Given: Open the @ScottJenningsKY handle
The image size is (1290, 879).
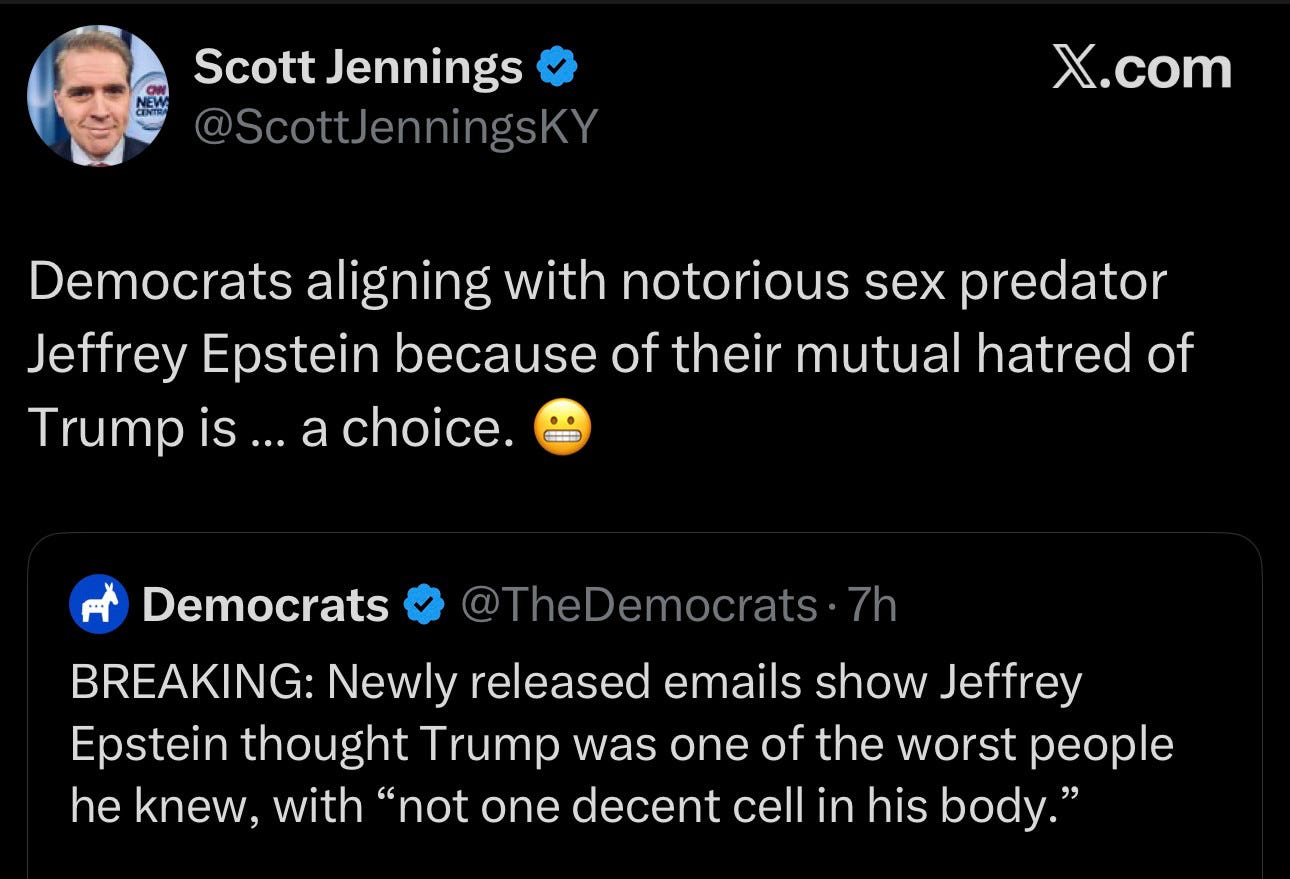Looking at the screenshot, I should (x=395, y=127).
